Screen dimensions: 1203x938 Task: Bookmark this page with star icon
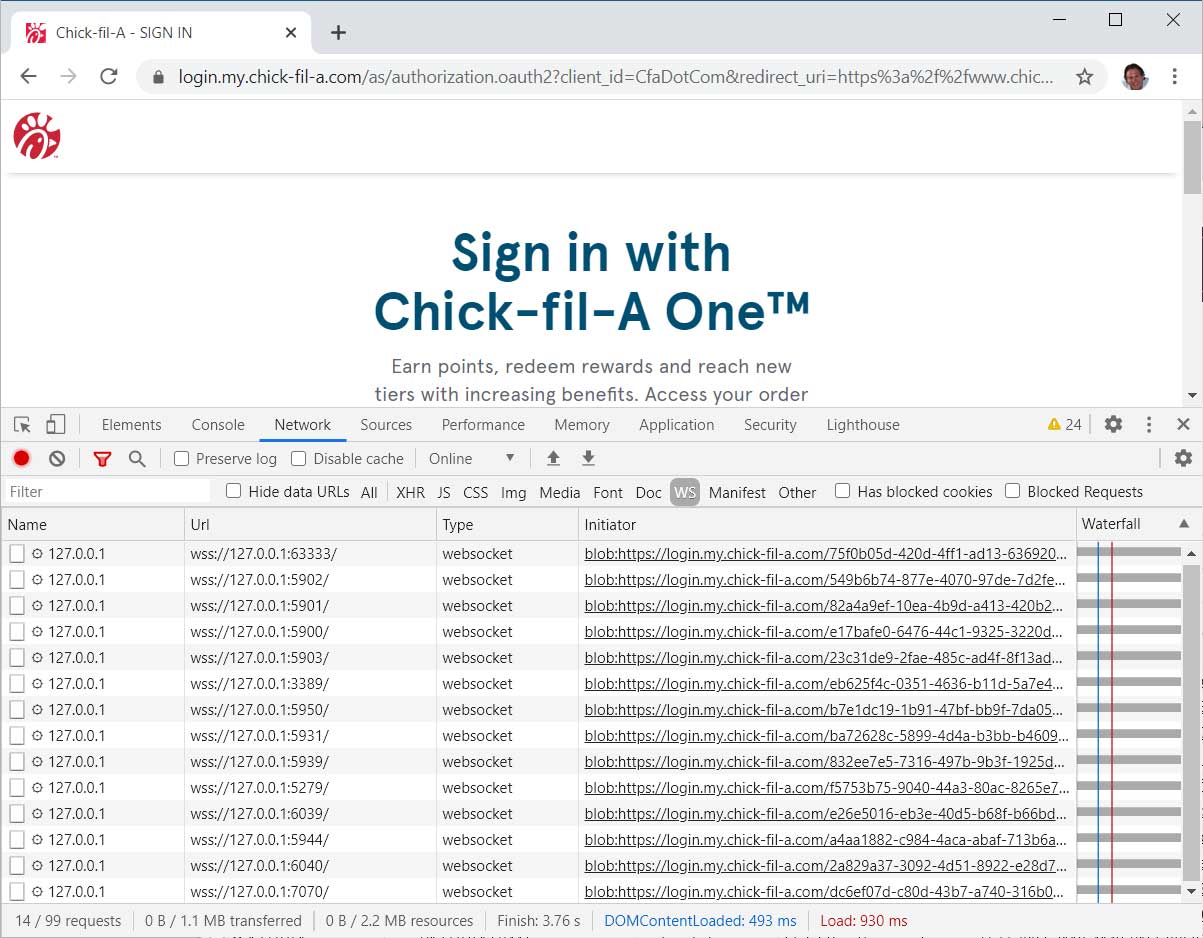1084,77
